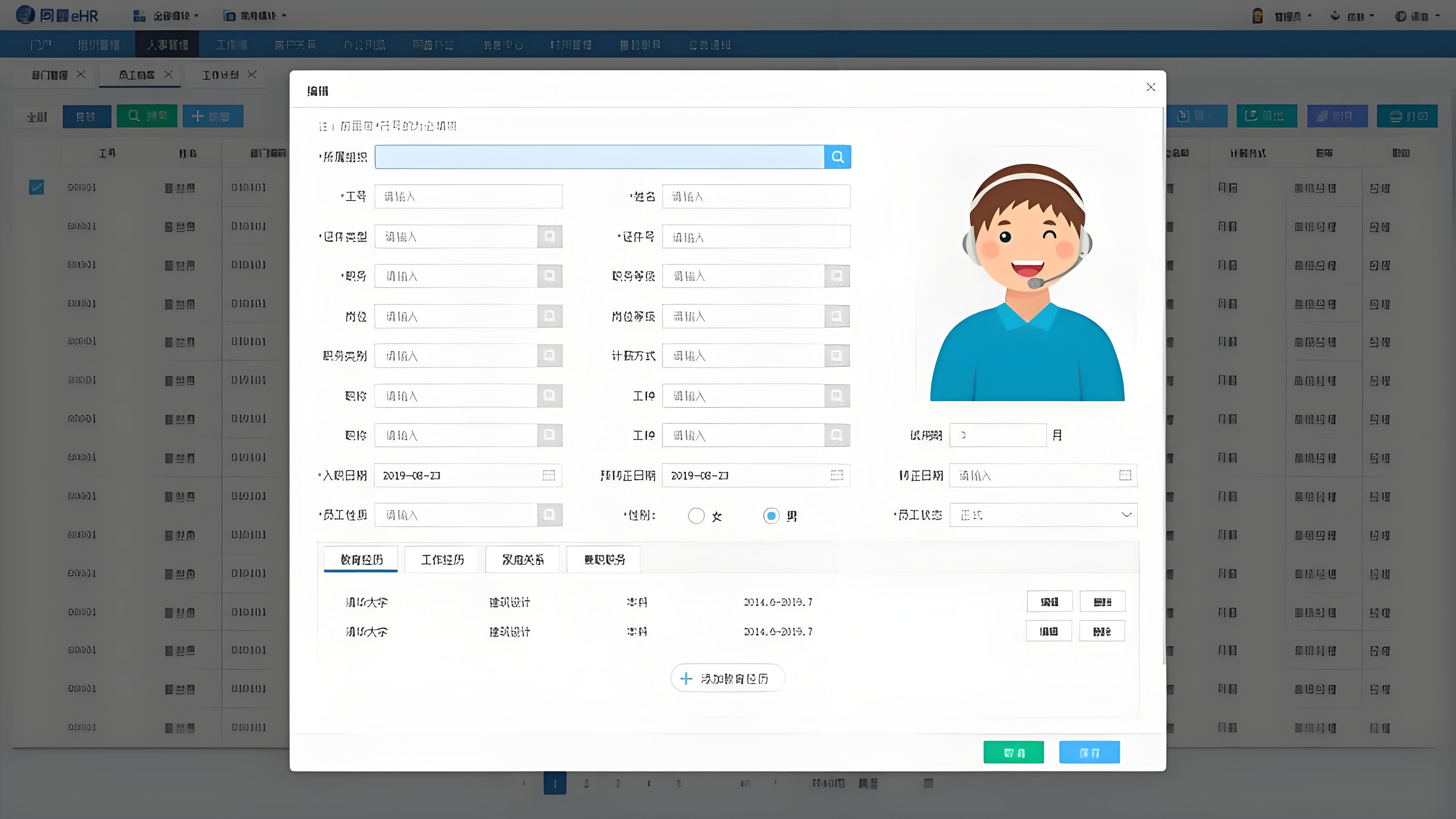Switch to the 家庭关系 tab
1456x819 pixels.
tap(523, 559)
